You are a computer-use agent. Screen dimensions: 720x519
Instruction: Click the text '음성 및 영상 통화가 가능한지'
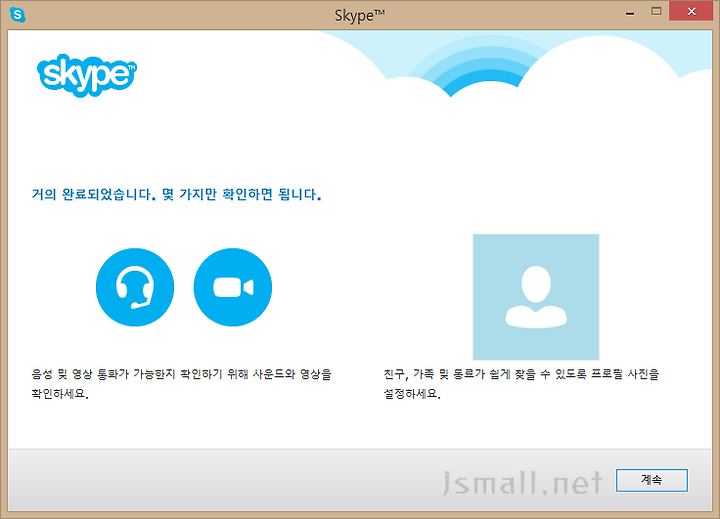click(x=104, y=374)
